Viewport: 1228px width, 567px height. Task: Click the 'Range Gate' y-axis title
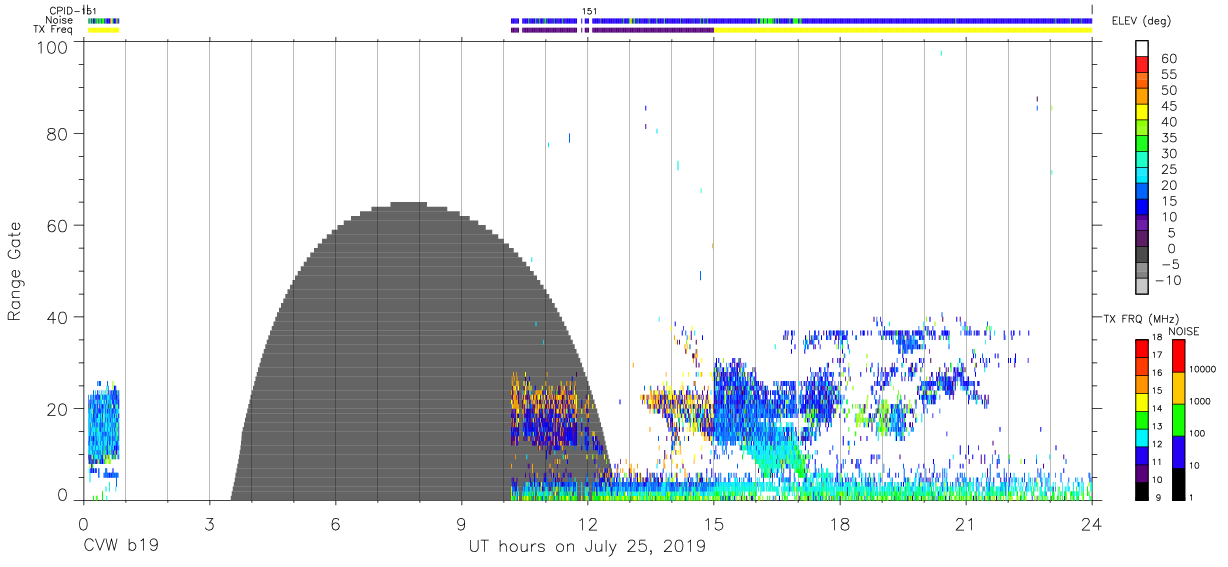click(x=15, y=272)
